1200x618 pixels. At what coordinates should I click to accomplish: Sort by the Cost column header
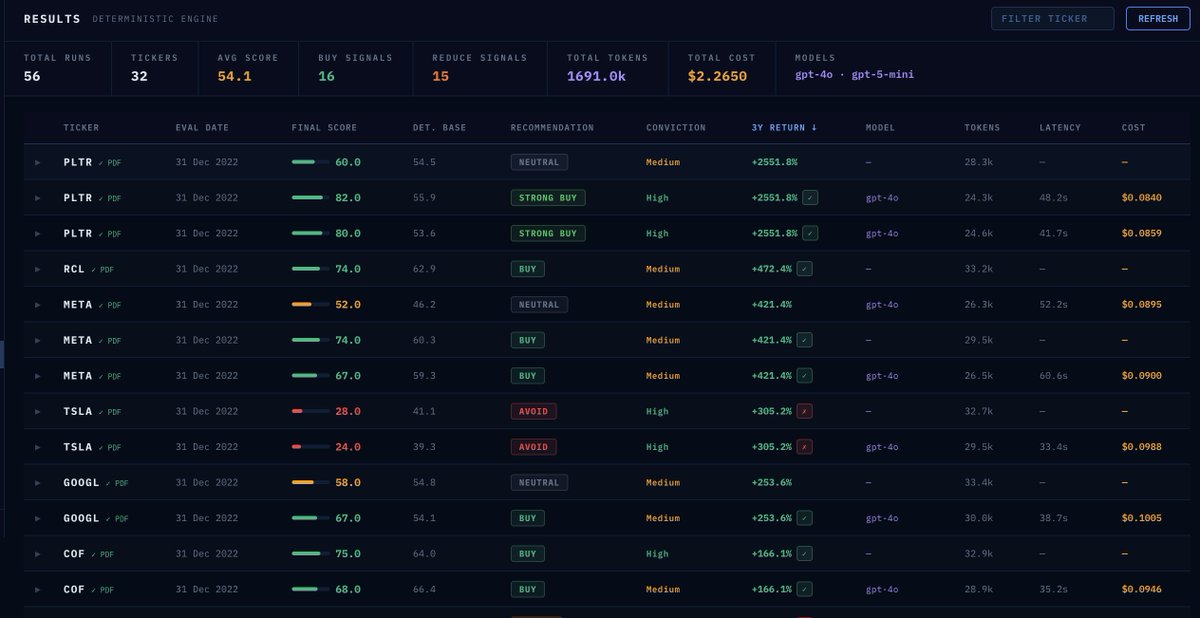coord(1133,128)
